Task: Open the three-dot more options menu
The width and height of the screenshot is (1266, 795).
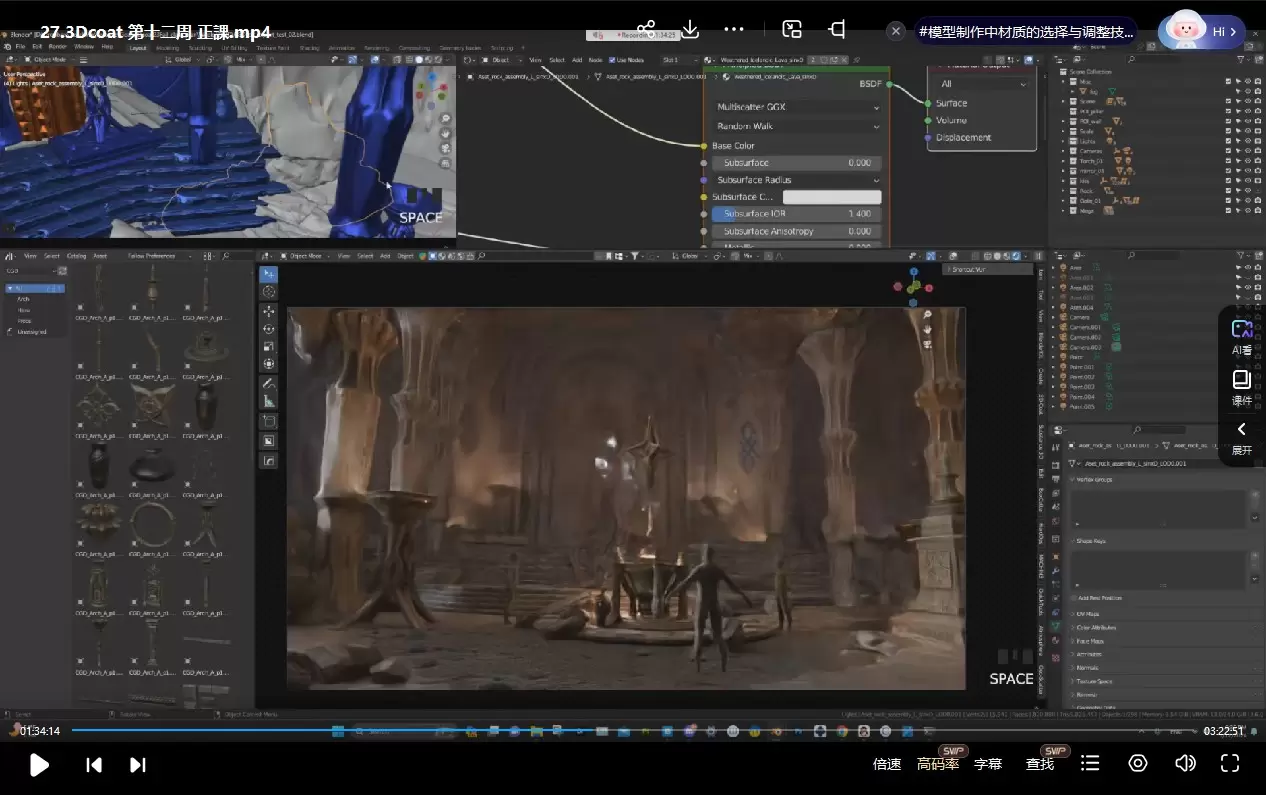Action: 734,30
